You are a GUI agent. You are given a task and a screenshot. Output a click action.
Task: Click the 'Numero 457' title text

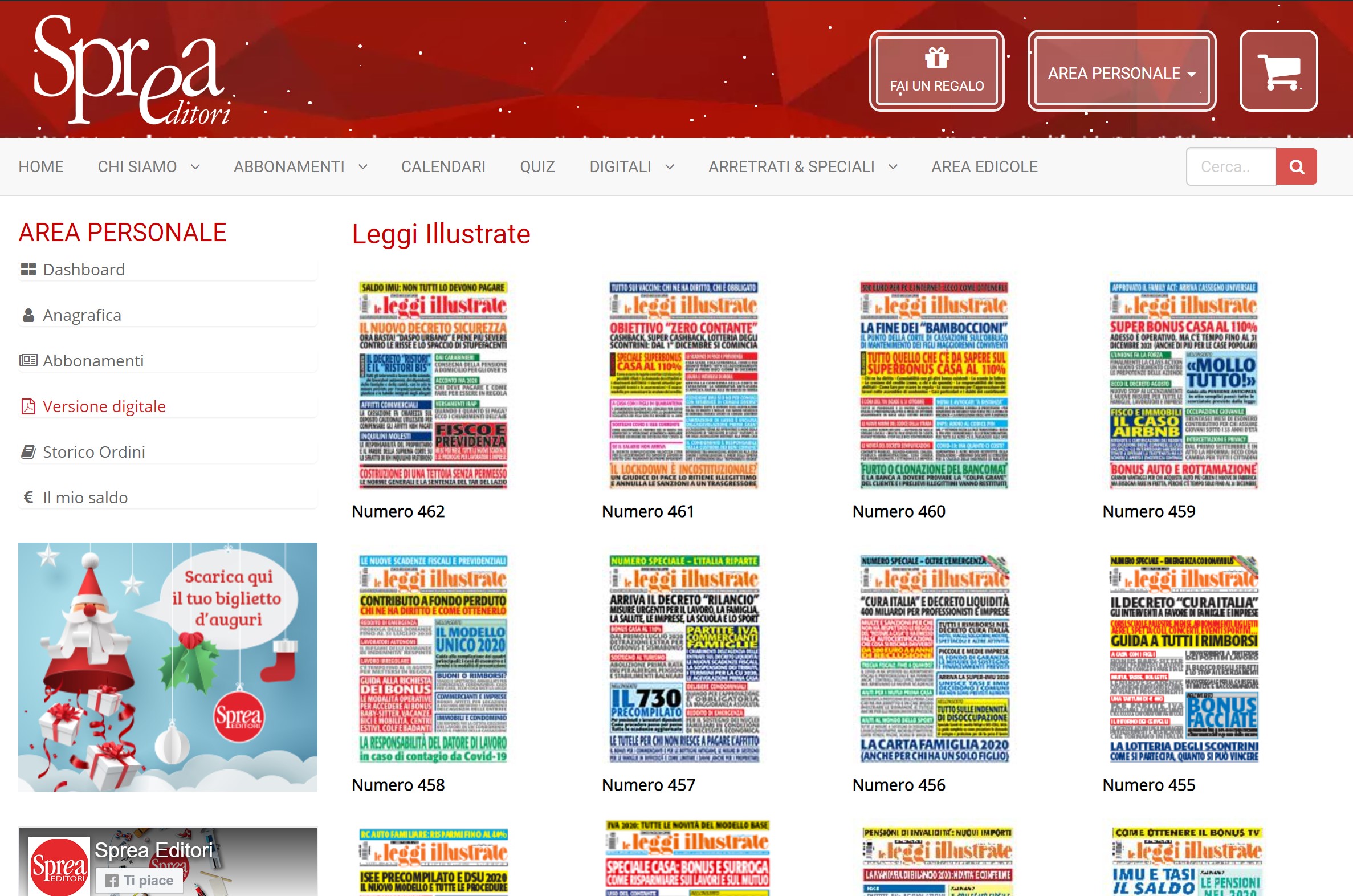(649, 785)
